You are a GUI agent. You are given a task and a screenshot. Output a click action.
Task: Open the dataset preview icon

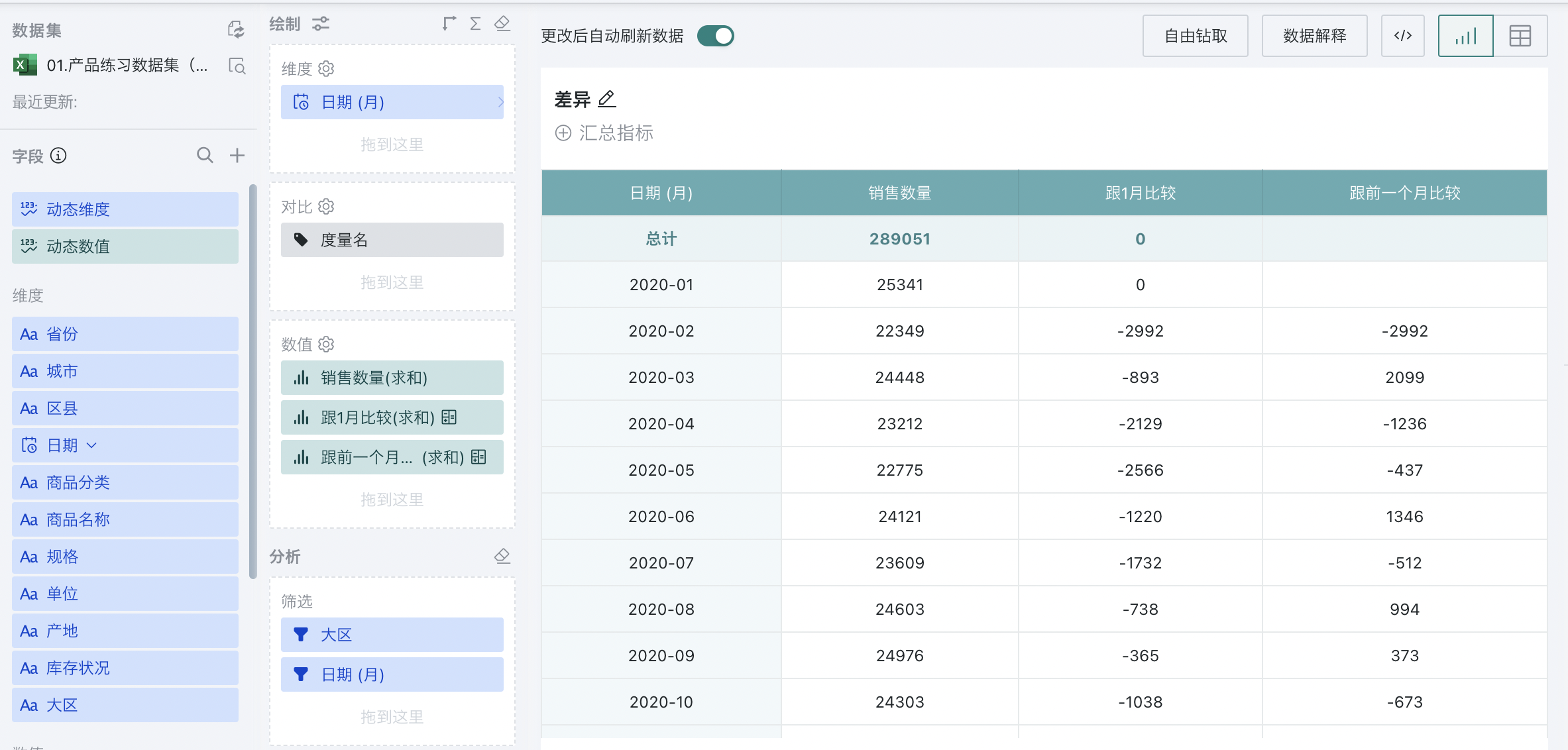coord(237,66)
